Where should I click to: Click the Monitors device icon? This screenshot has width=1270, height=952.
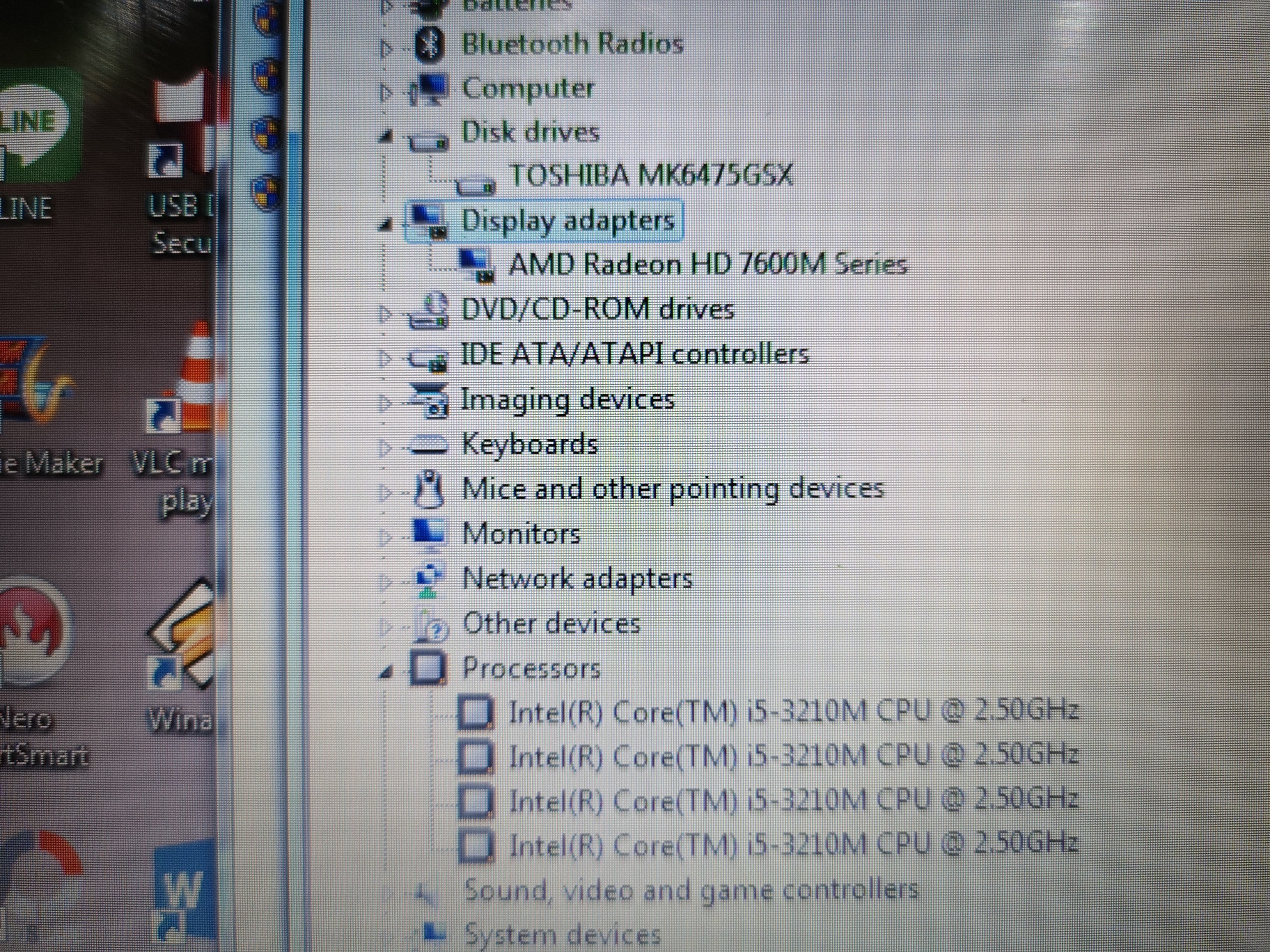tap(430, 533)
